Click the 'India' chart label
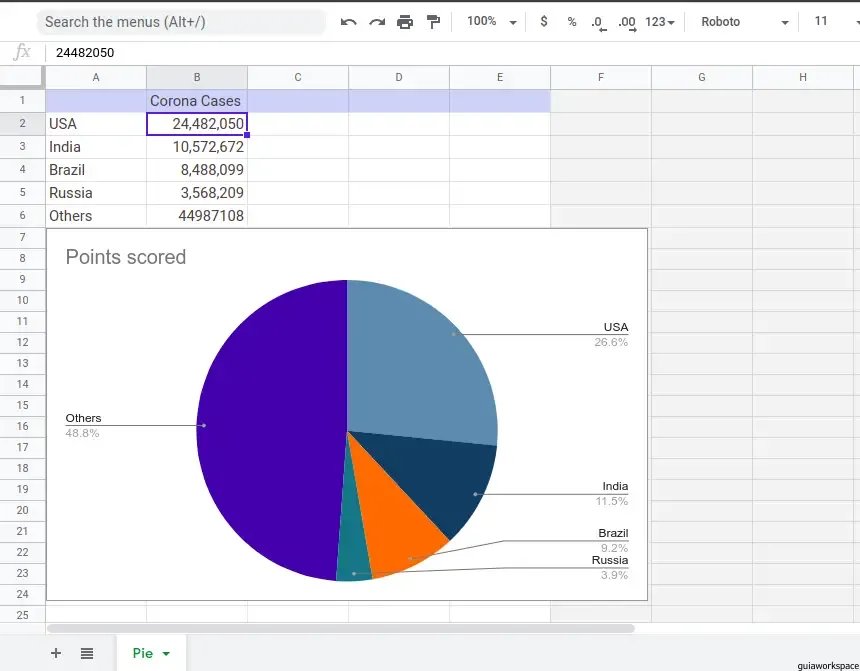Image resolution: width=860 pixels, height=671 pixels. [x=615, y=486]
